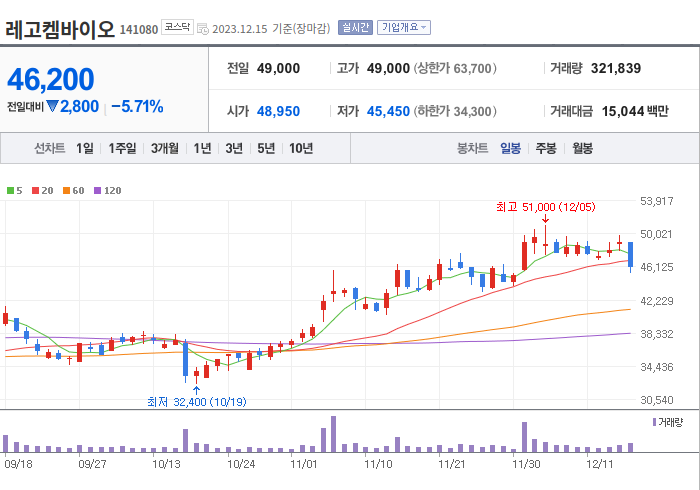Image resolution: width=700 pixels, height=490 pixels.
Task: Click the orange 60-day moving average swatch
Action: click(67, 191)
